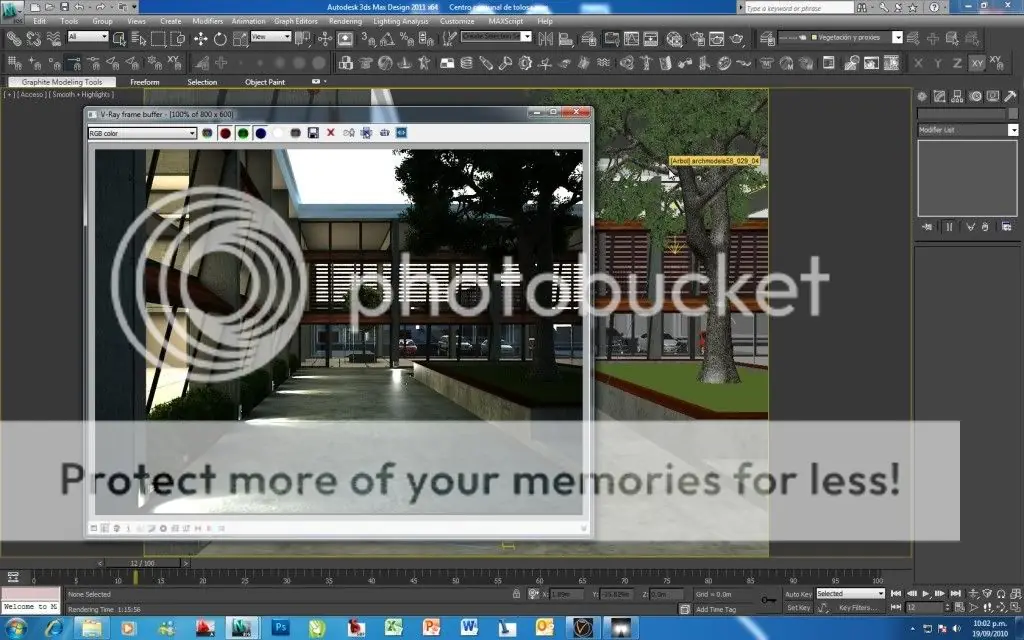Toggle red channel in V-Ray frame buffer
The image size is (1024, 640).
(225, 132)
